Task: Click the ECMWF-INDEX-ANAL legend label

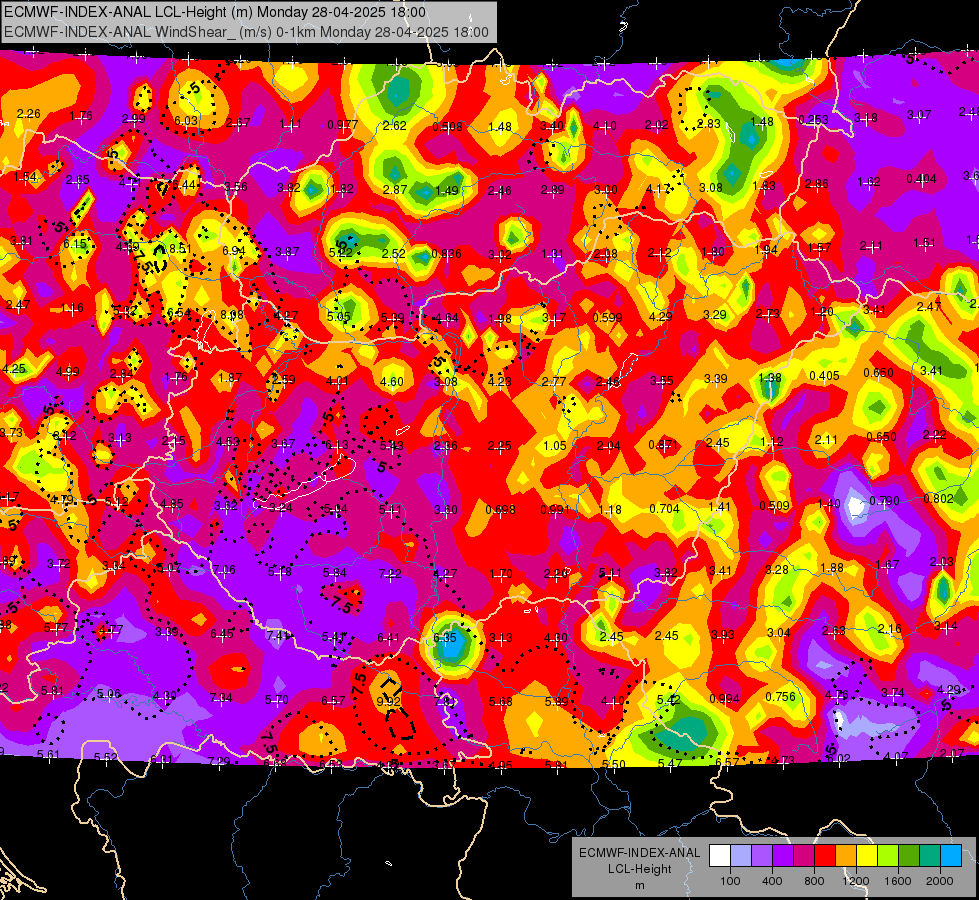Action: point(639,853)
